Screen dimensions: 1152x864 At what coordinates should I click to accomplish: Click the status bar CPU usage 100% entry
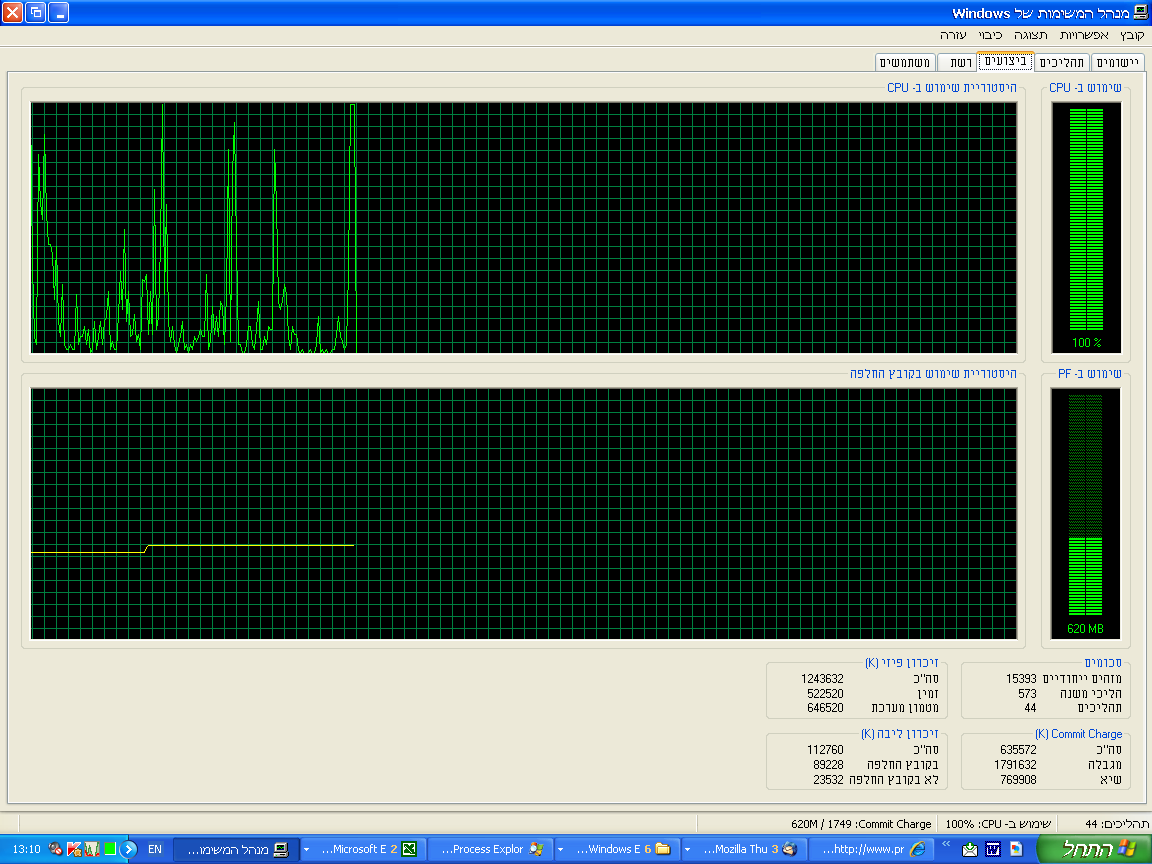click(998, 824)
